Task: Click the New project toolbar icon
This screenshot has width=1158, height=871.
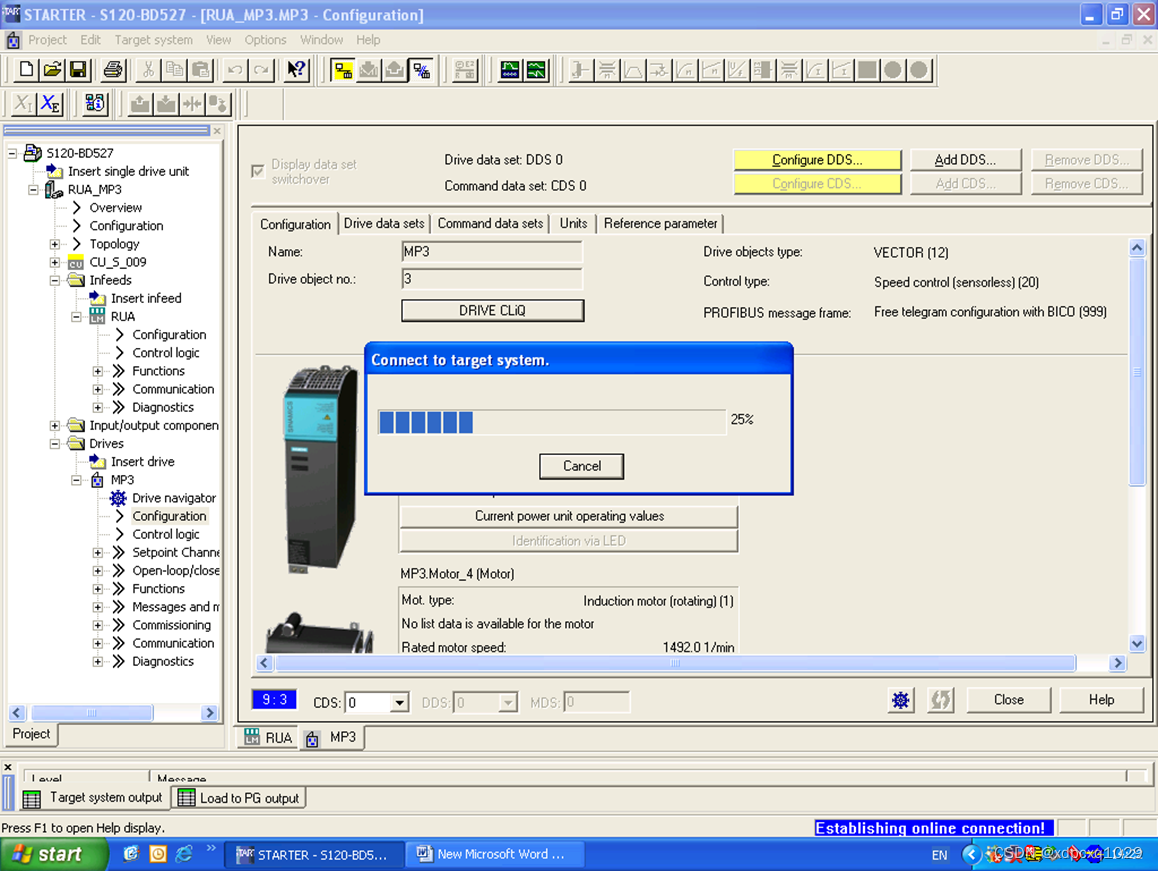Action: 26,70
